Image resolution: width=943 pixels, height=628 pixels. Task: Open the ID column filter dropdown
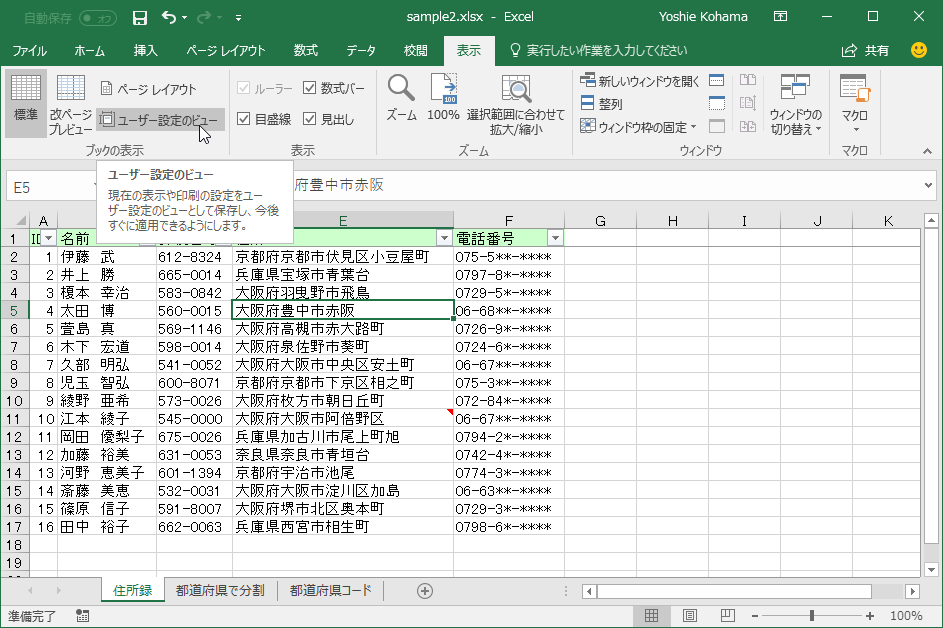49,238
